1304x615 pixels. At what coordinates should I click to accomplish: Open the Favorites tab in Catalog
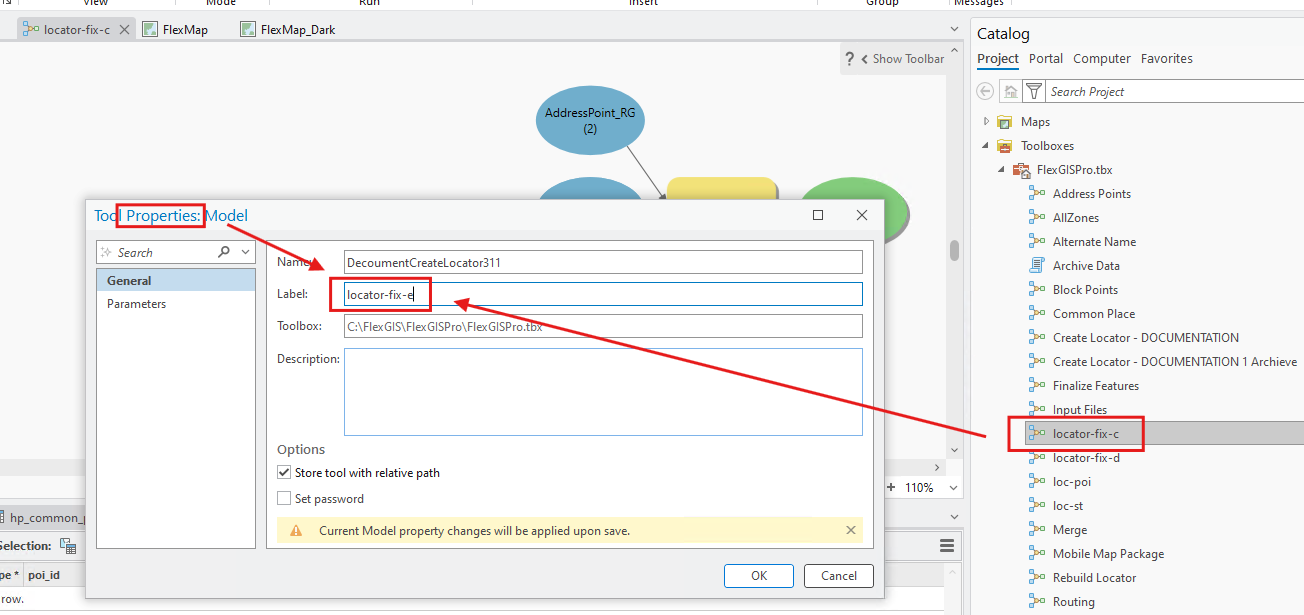(x=1167, y=58)
